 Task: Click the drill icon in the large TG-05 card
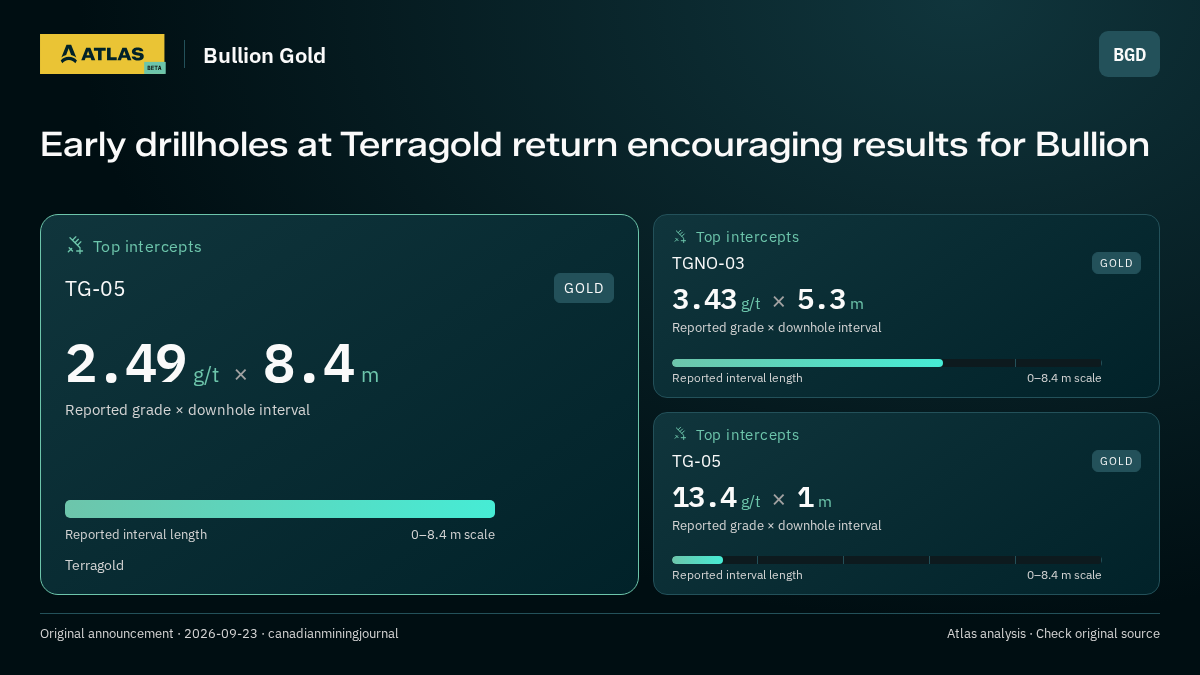[x=75, y=245]
